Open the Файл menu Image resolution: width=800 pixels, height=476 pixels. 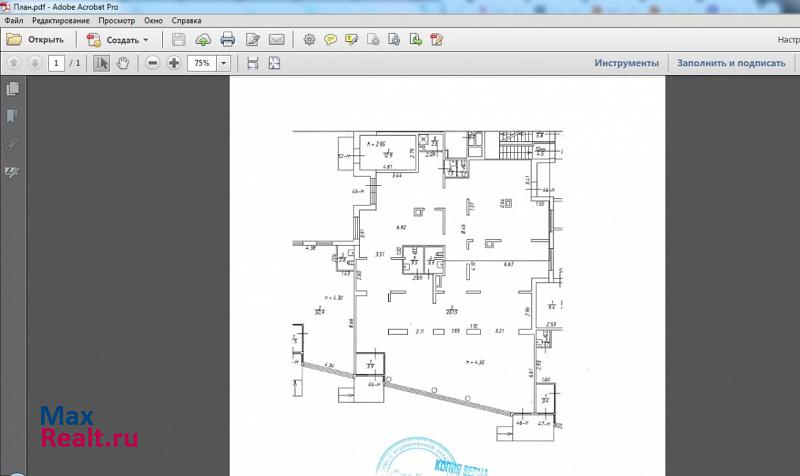tap(14, 20)
